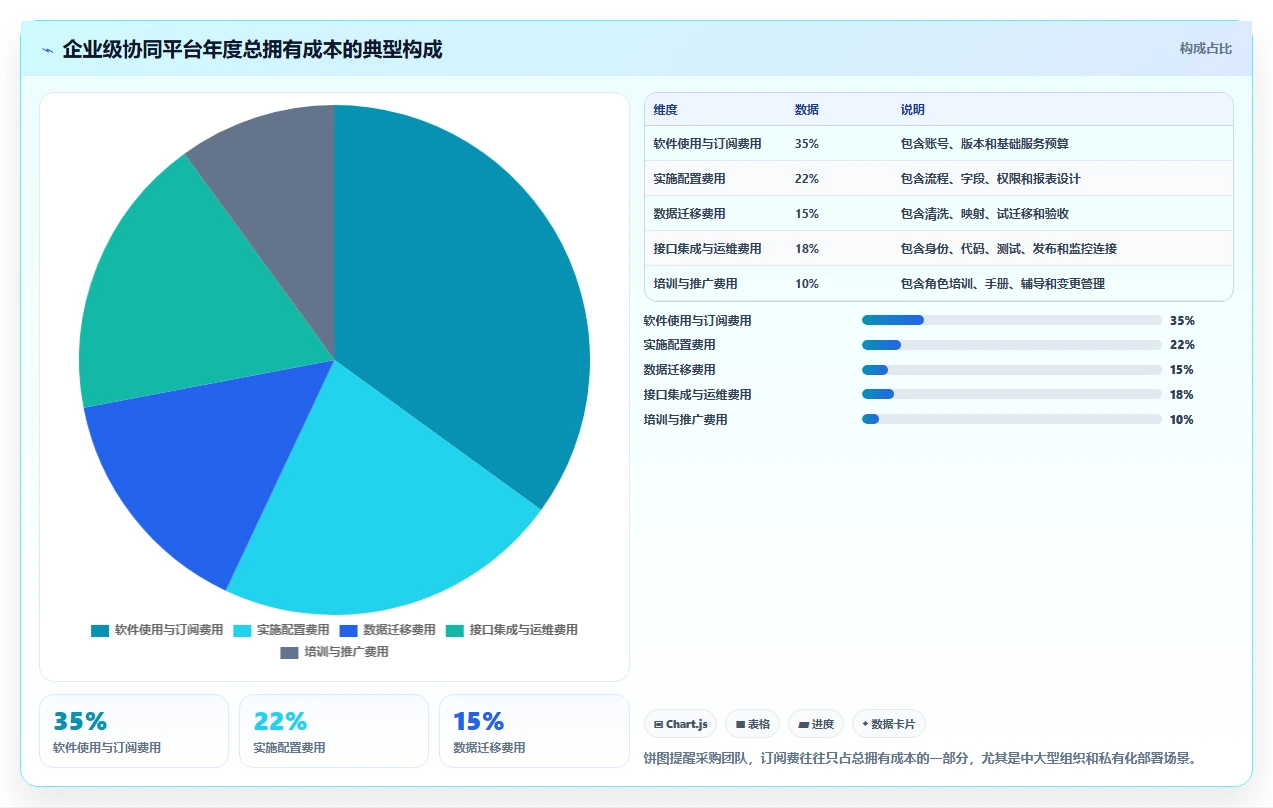Click the 进度 chip

tap(816, 724)
